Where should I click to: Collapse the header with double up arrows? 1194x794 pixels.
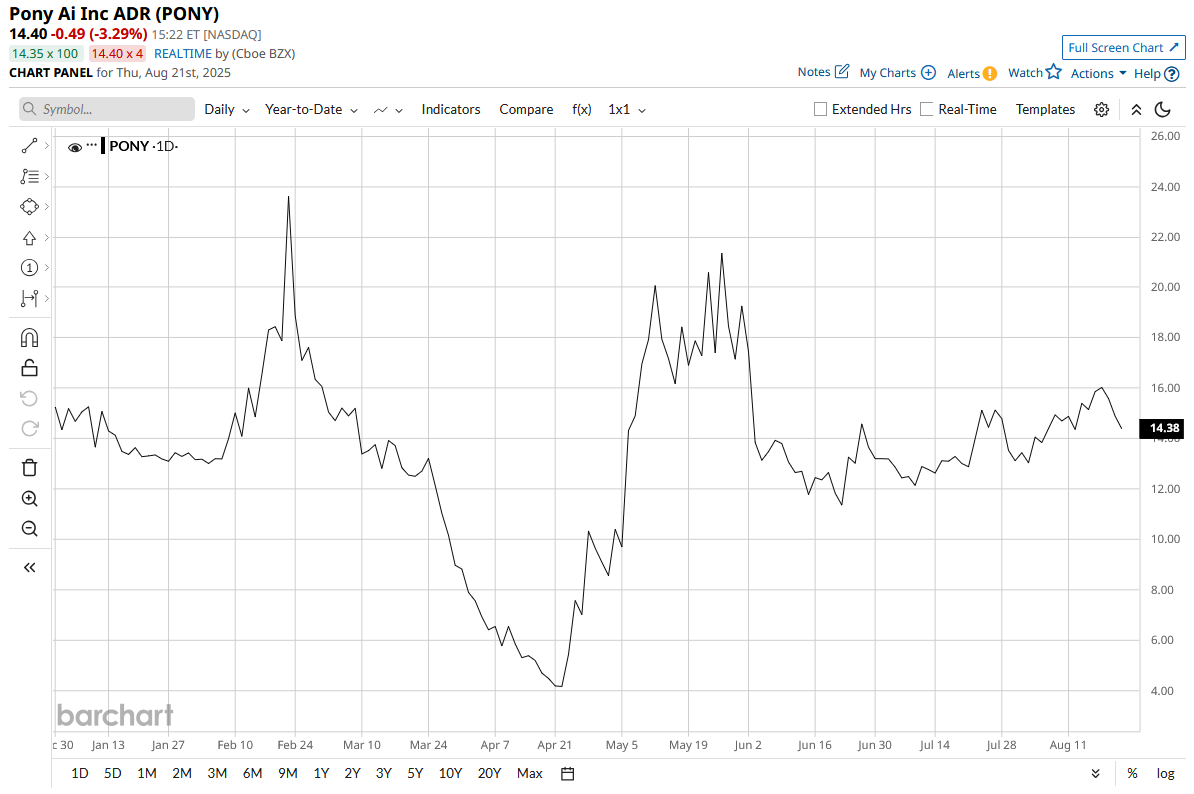1135,110
